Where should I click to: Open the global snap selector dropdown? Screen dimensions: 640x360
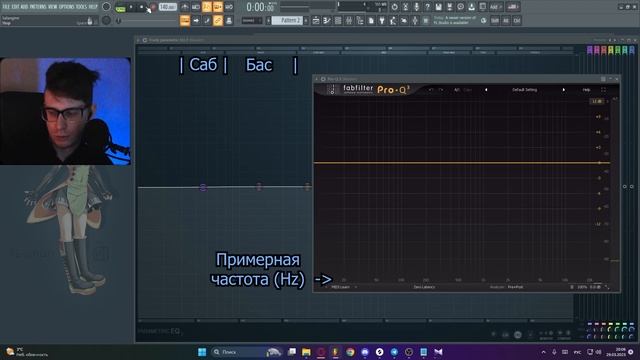[252, 20]
